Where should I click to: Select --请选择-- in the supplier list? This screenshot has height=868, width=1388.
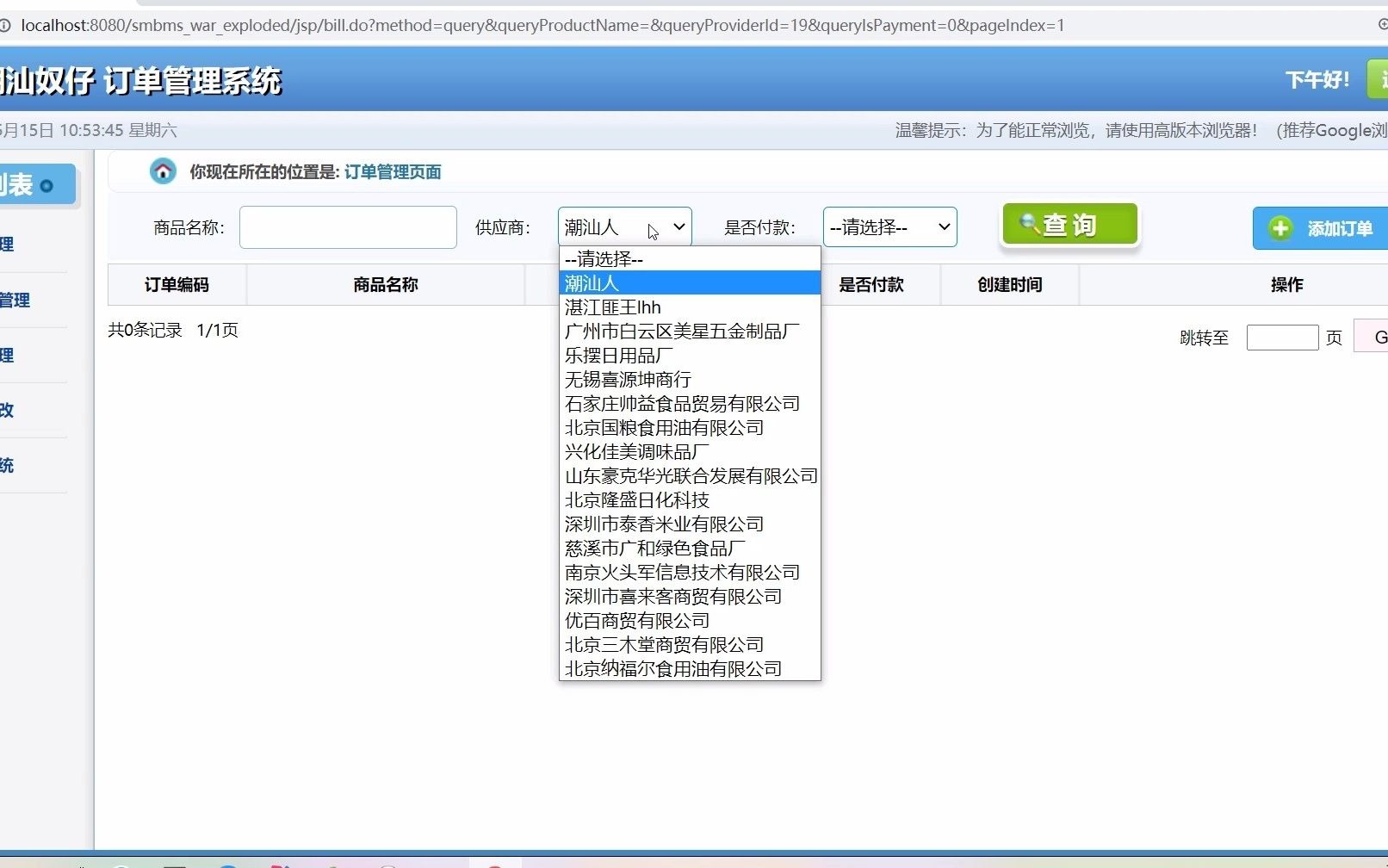(690, 258)
